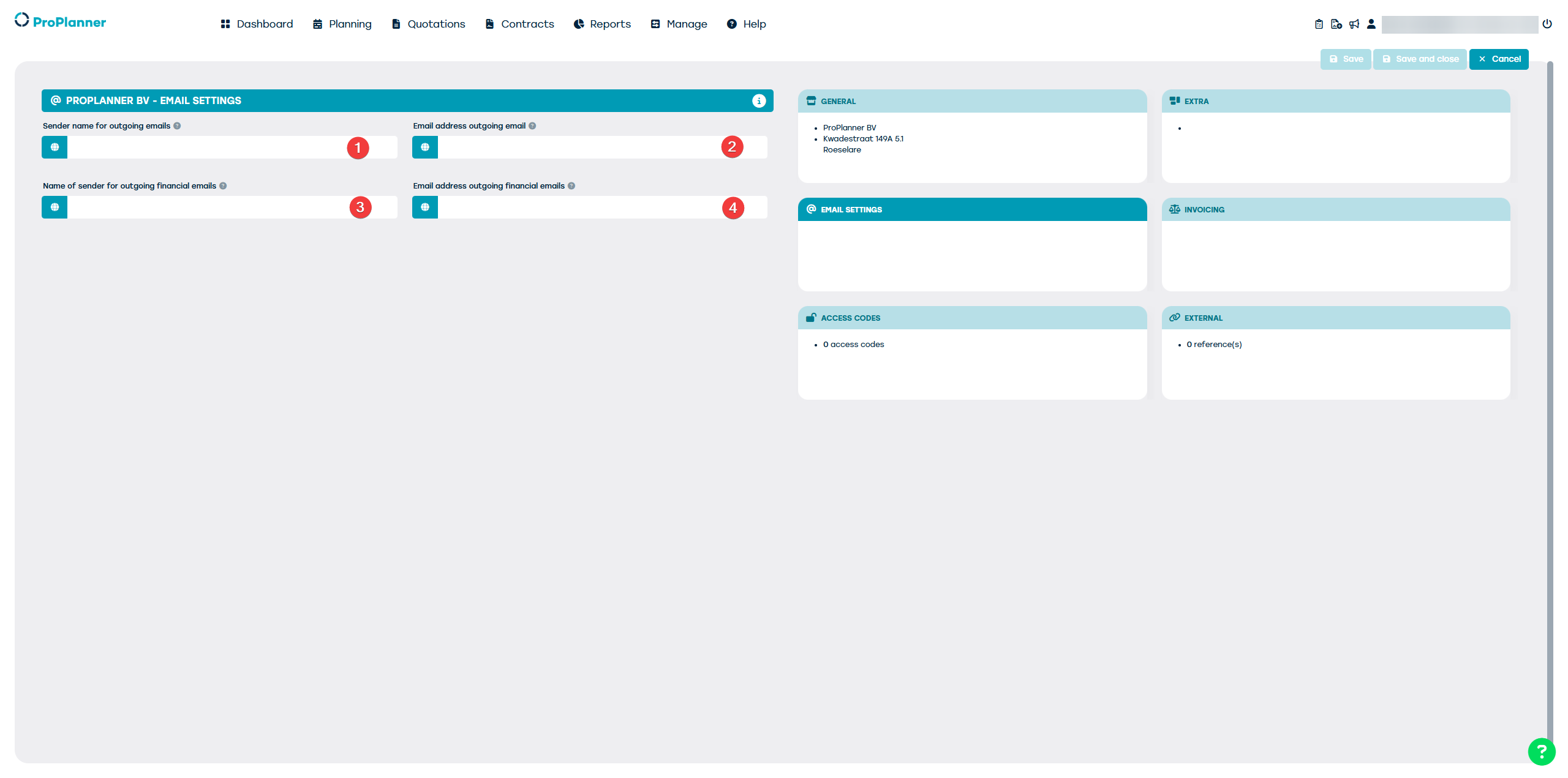Click the clipboard checklist icon in header
The image size is (1568, 778).
pyautogui.click(x=1319, y=24)
